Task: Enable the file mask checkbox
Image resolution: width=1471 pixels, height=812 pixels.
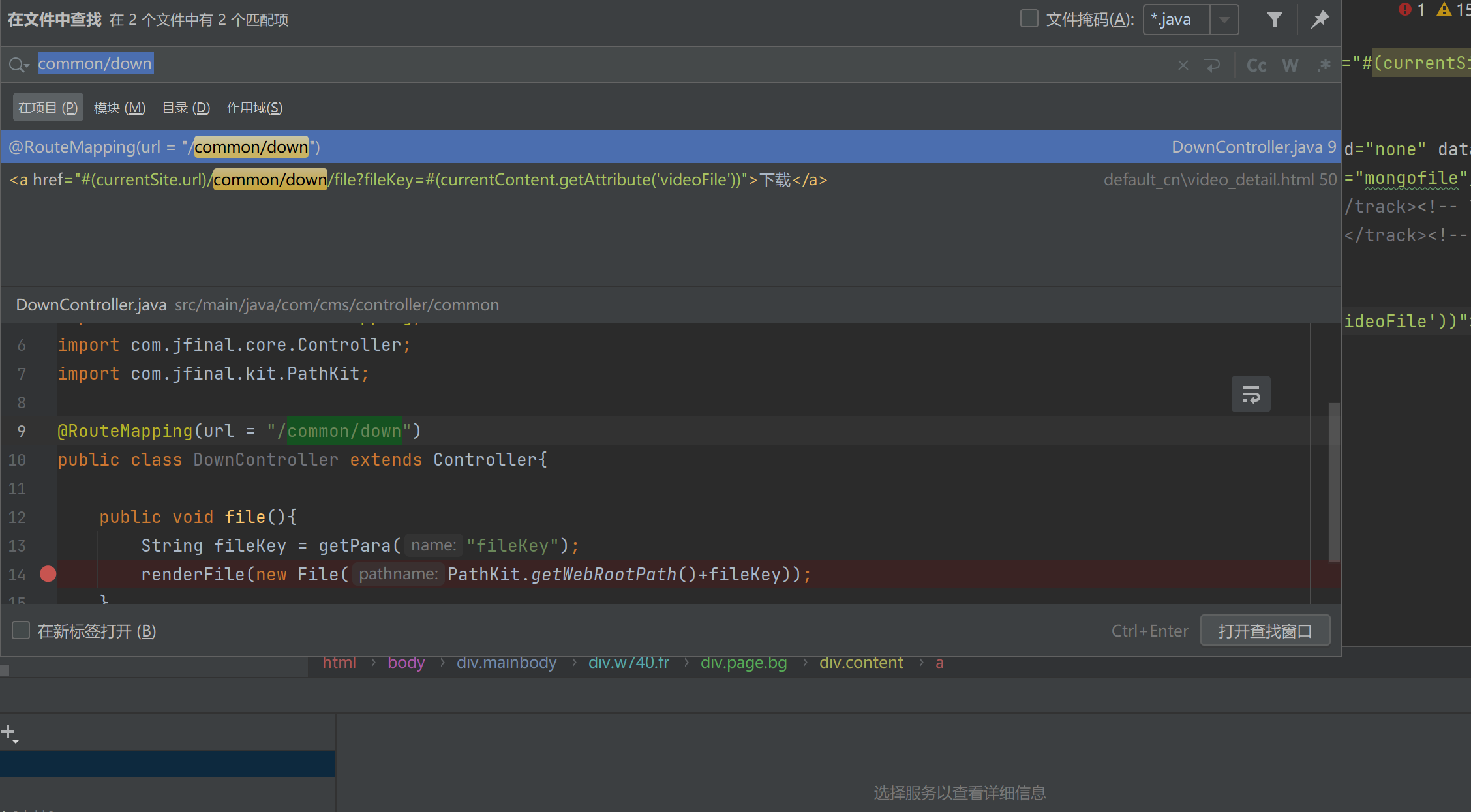Action: (1029, 19)
